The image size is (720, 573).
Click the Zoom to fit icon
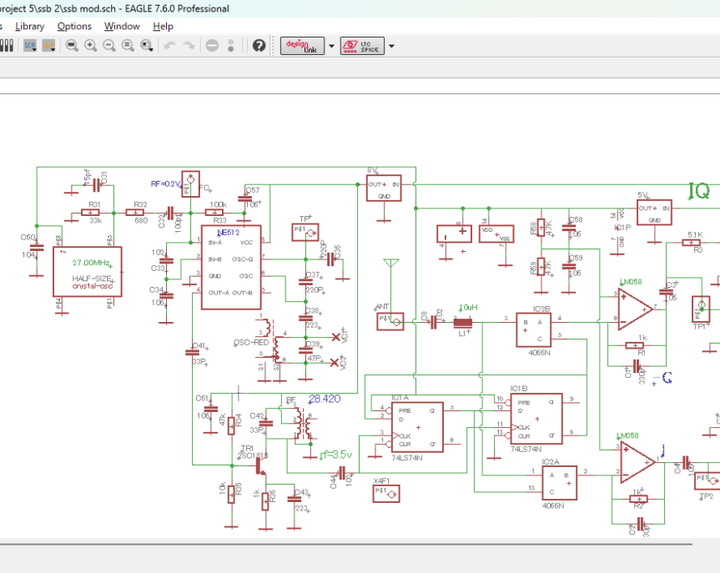(72, 46)
